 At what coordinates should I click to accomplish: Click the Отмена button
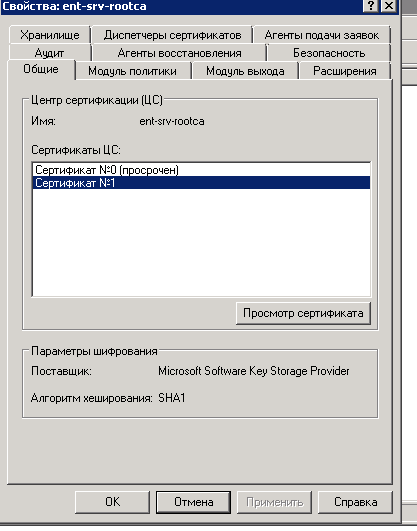(193, 502)
